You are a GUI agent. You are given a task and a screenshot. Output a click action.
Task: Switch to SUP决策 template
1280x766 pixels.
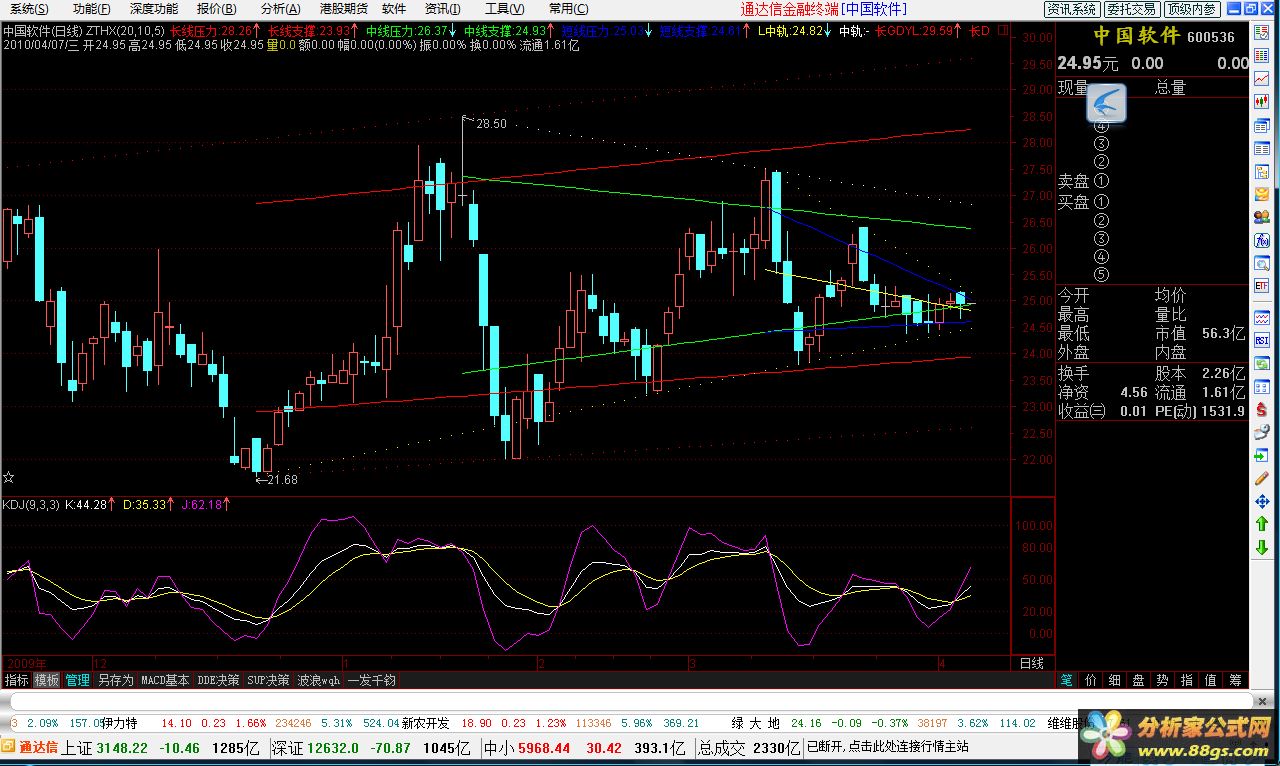(x=268, y=680)
